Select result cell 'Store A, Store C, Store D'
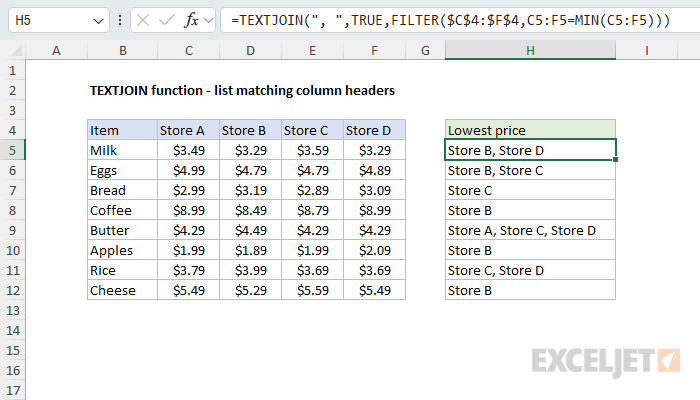Screen dimensions: 700x400 530,230
